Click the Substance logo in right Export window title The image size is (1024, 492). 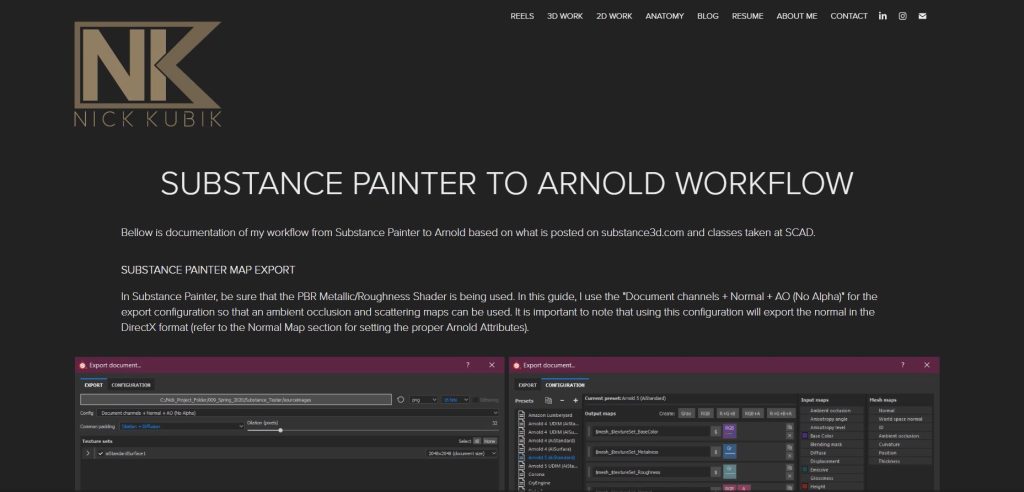pos(516,365)
